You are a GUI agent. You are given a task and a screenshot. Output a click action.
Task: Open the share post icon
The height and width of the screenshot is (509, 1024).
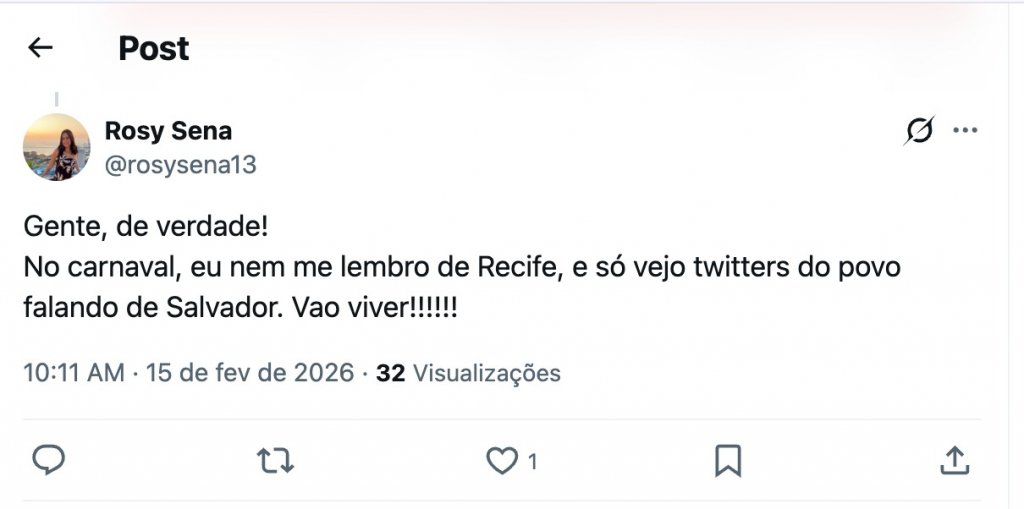pyautogui.click(x=954, y=460)
